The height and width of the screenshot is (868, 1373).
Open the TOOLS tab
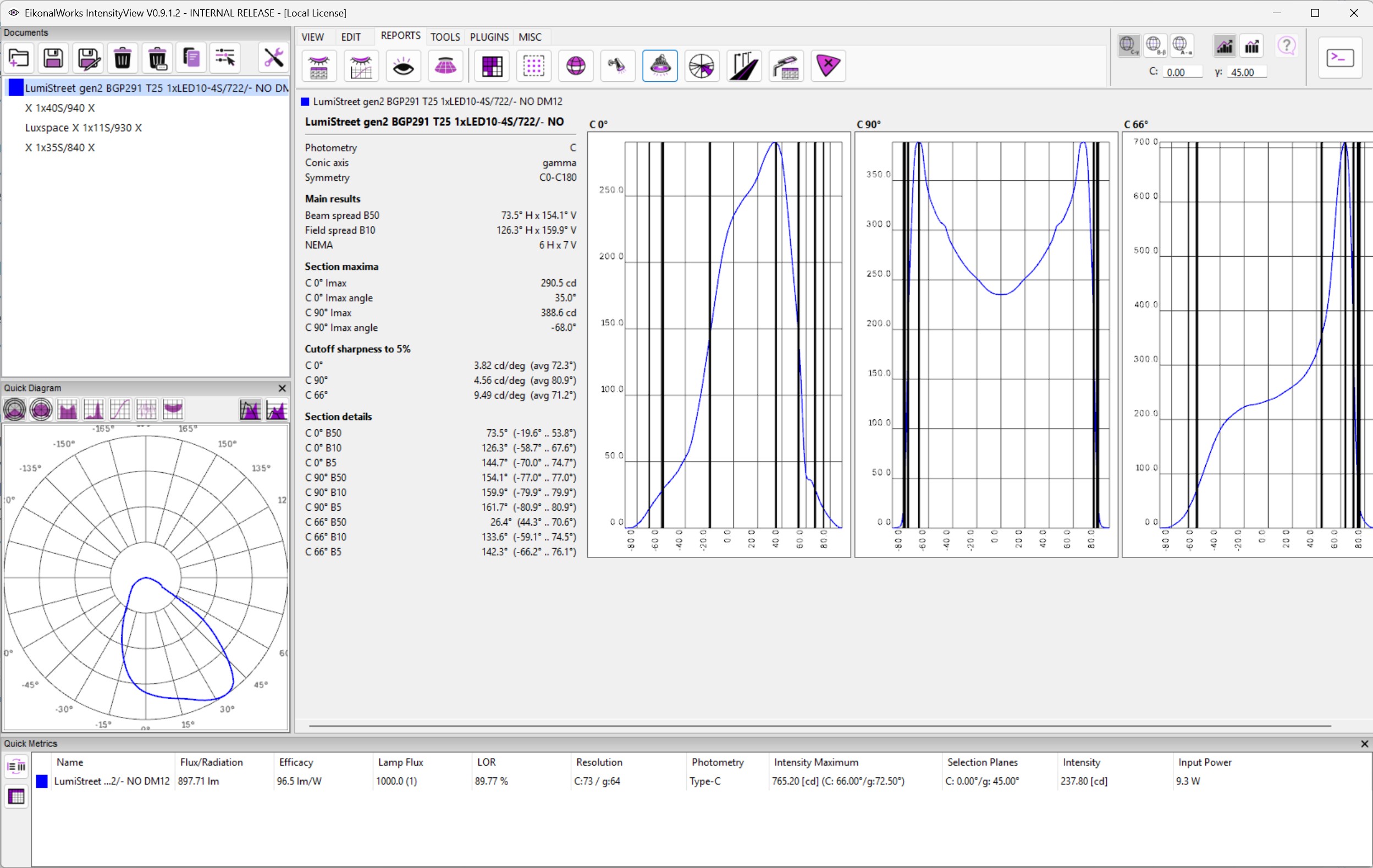(445, 37)
